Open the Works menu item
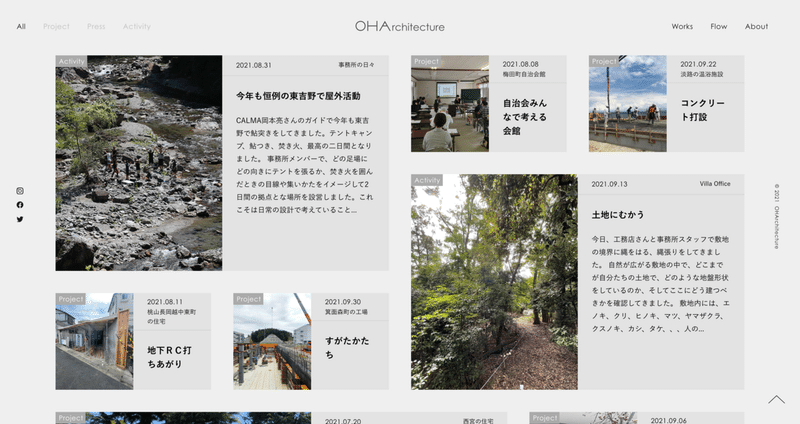The image size is (800, 424). tap(682, 27)
